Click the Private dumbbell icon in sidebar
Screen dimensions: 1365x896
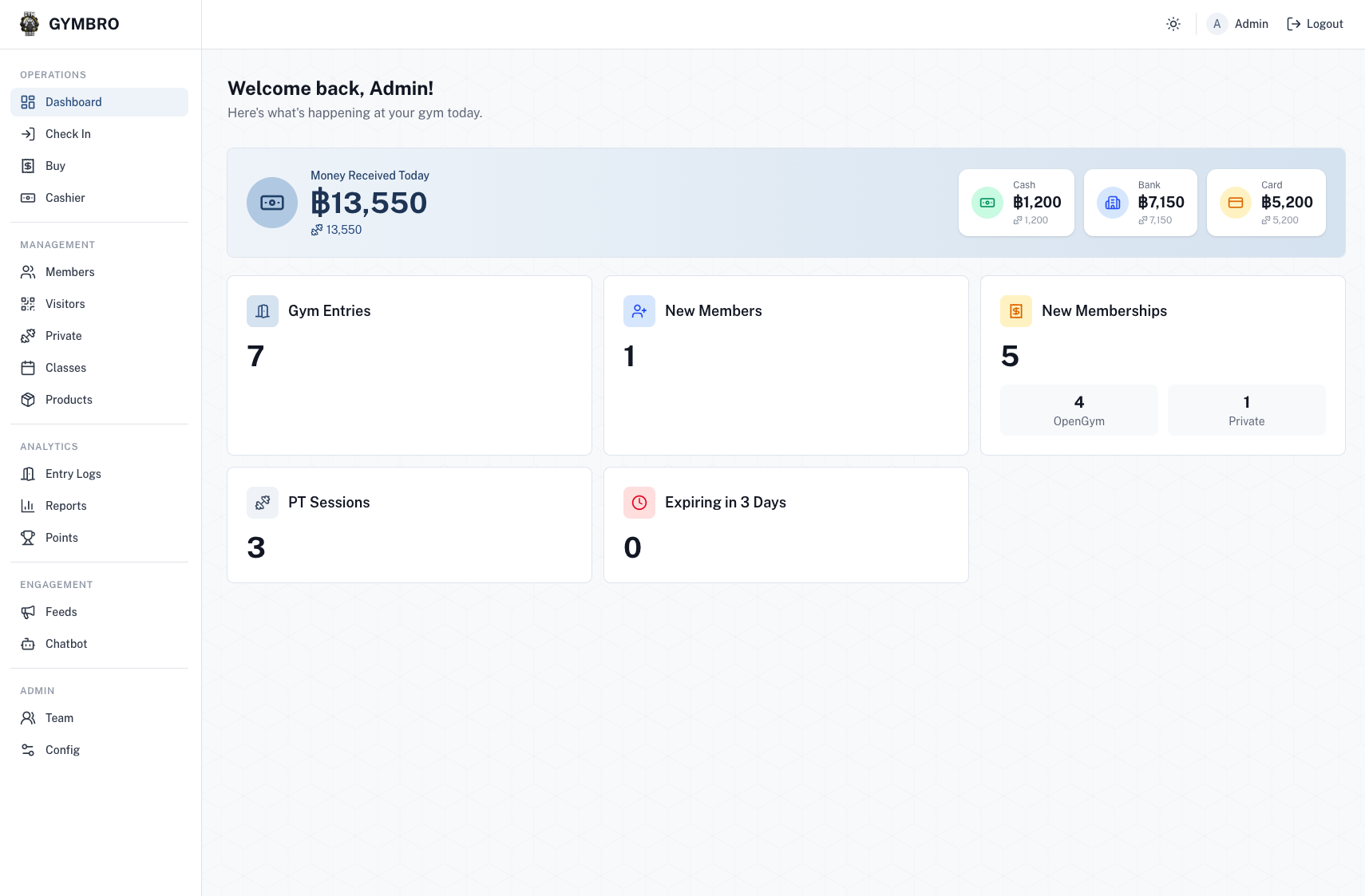[x=28, y=336]
